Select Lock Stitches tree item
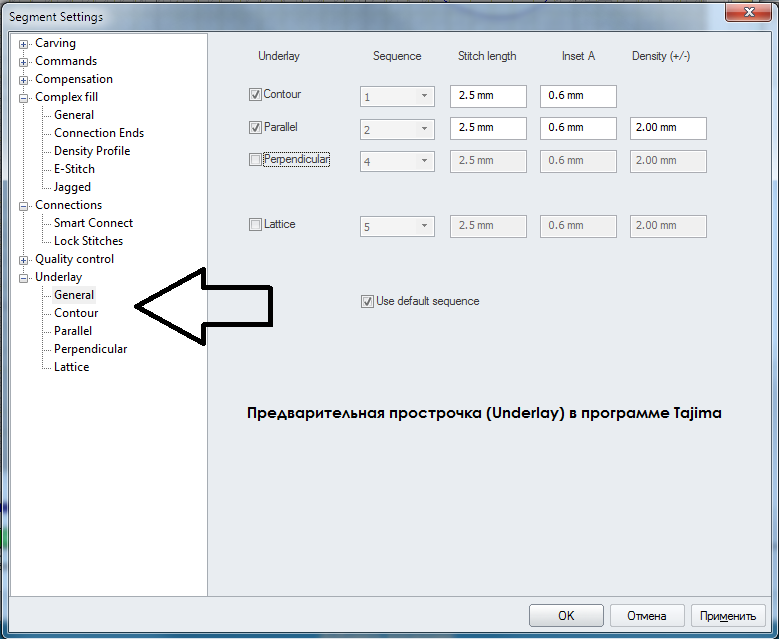This screenshot has height=639, width=779. click(88, 241)
